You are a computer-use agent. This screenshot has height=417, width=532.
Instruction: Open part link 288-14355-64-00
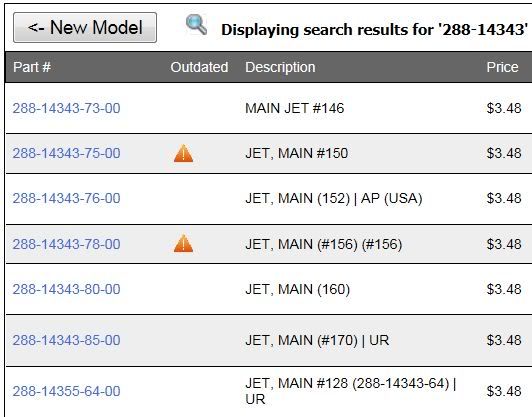pos(66,391)
